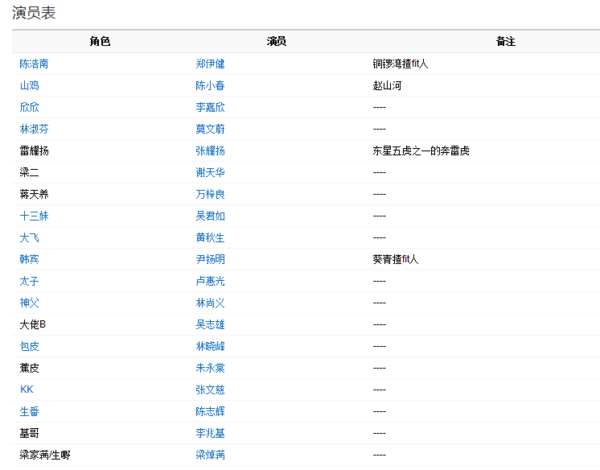The height and width of the screenshot is (470, 600).
Task: Follow the 十三妹 character link
Action: pyautogui.click(x=34, y=216)
